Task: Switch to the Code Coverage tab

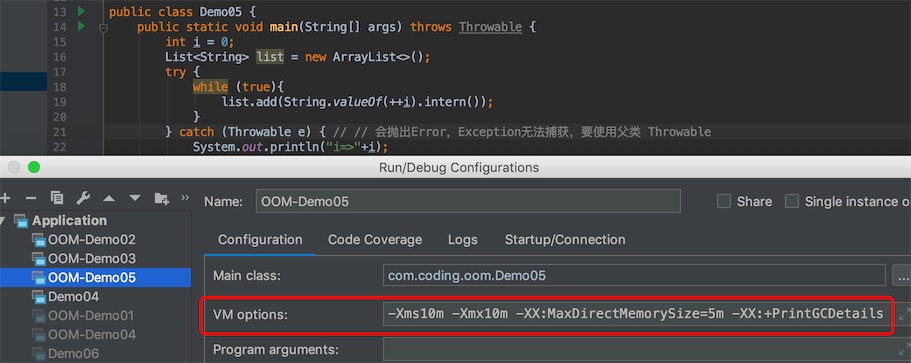Action: tap(375, 239)
